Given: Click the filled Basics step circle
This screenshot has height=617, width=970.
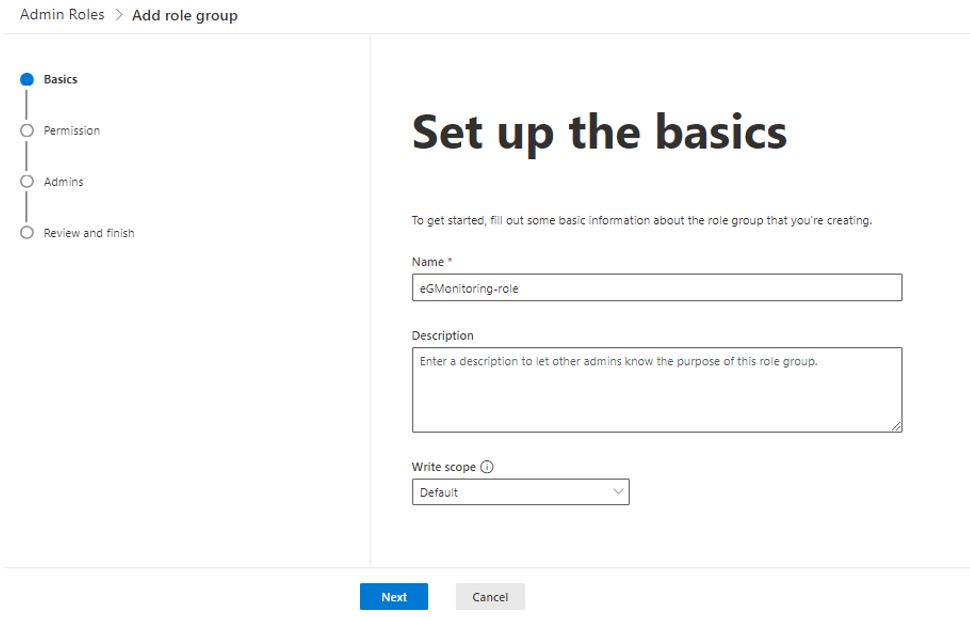Looking at the screenshot, I should pos(27,79).
